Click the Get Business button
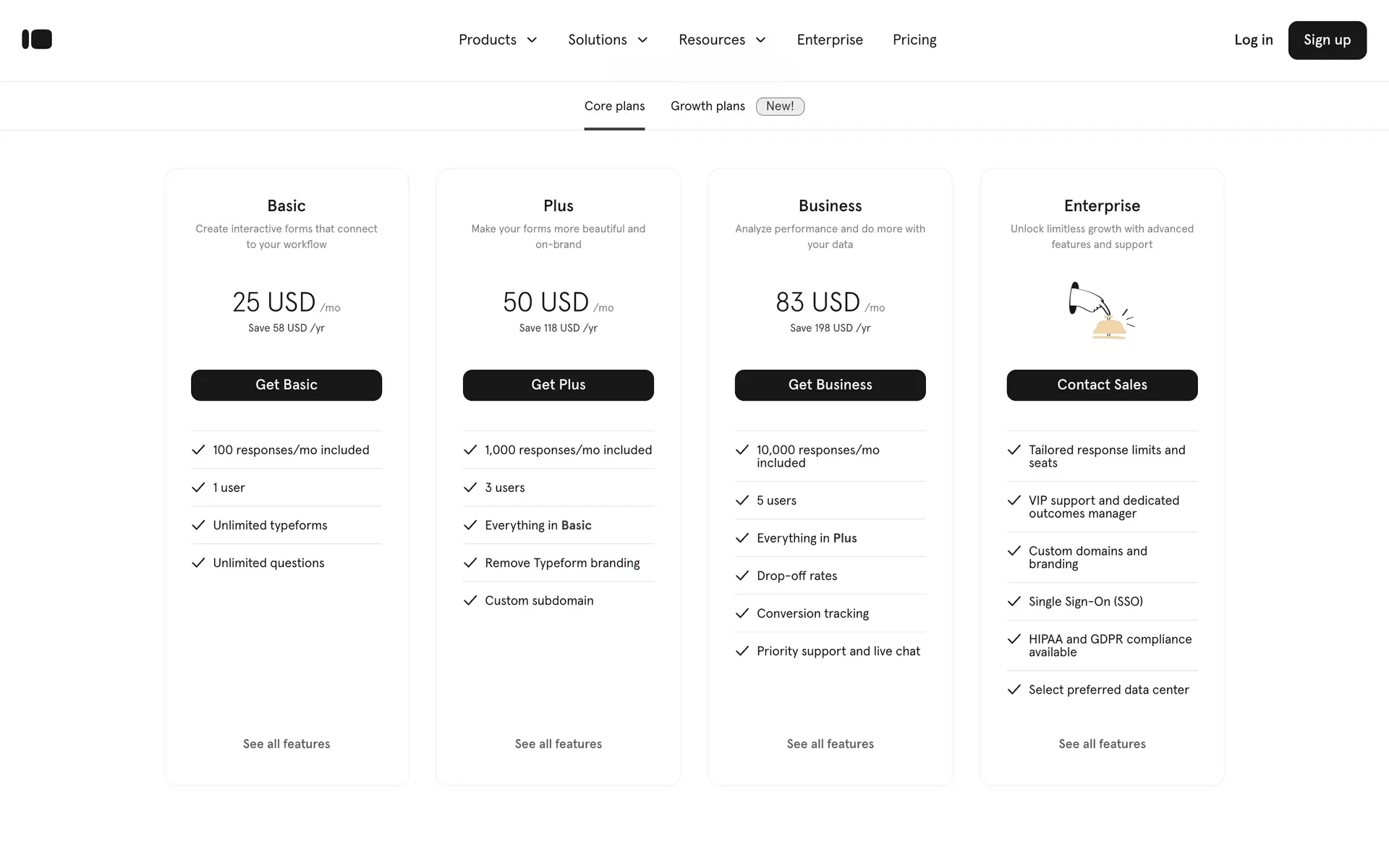Image resolution: width=1389 pixels, height=868 pixels. point(830,385)
